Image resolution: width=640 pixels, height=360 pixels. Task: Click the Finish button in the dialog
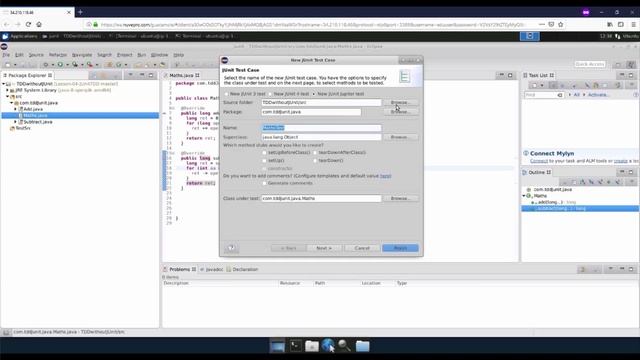pos(400,248)
